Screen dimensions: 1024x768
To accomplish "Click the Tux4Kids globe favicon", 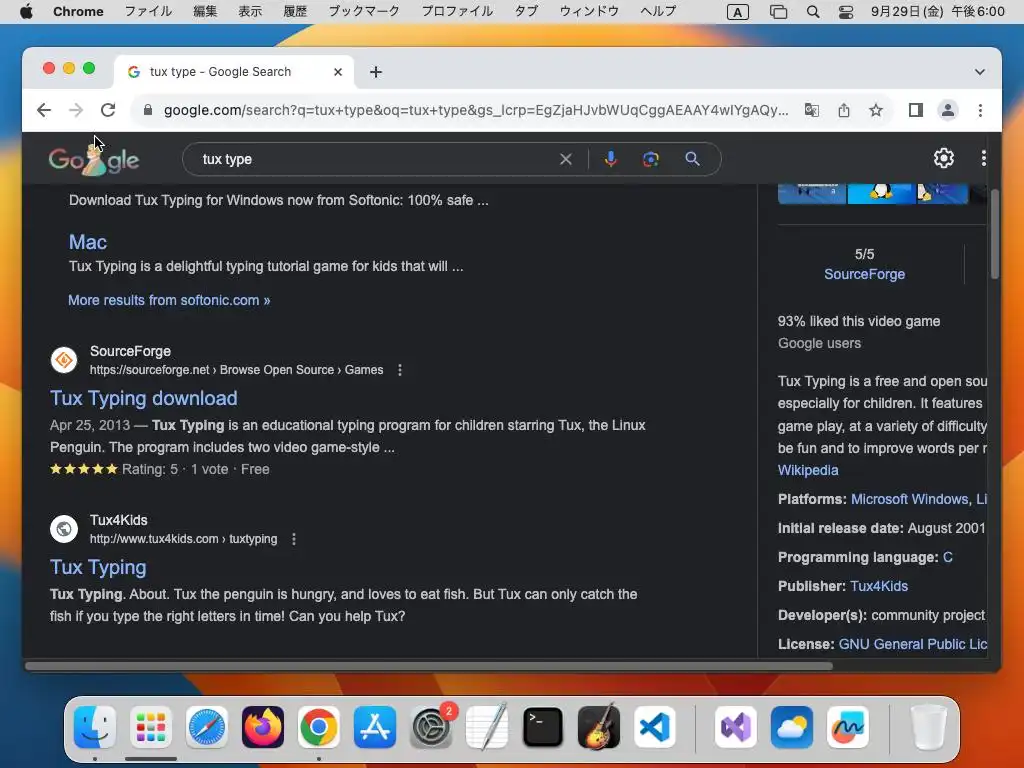I will pyautogui.click(x=64, y=529).
